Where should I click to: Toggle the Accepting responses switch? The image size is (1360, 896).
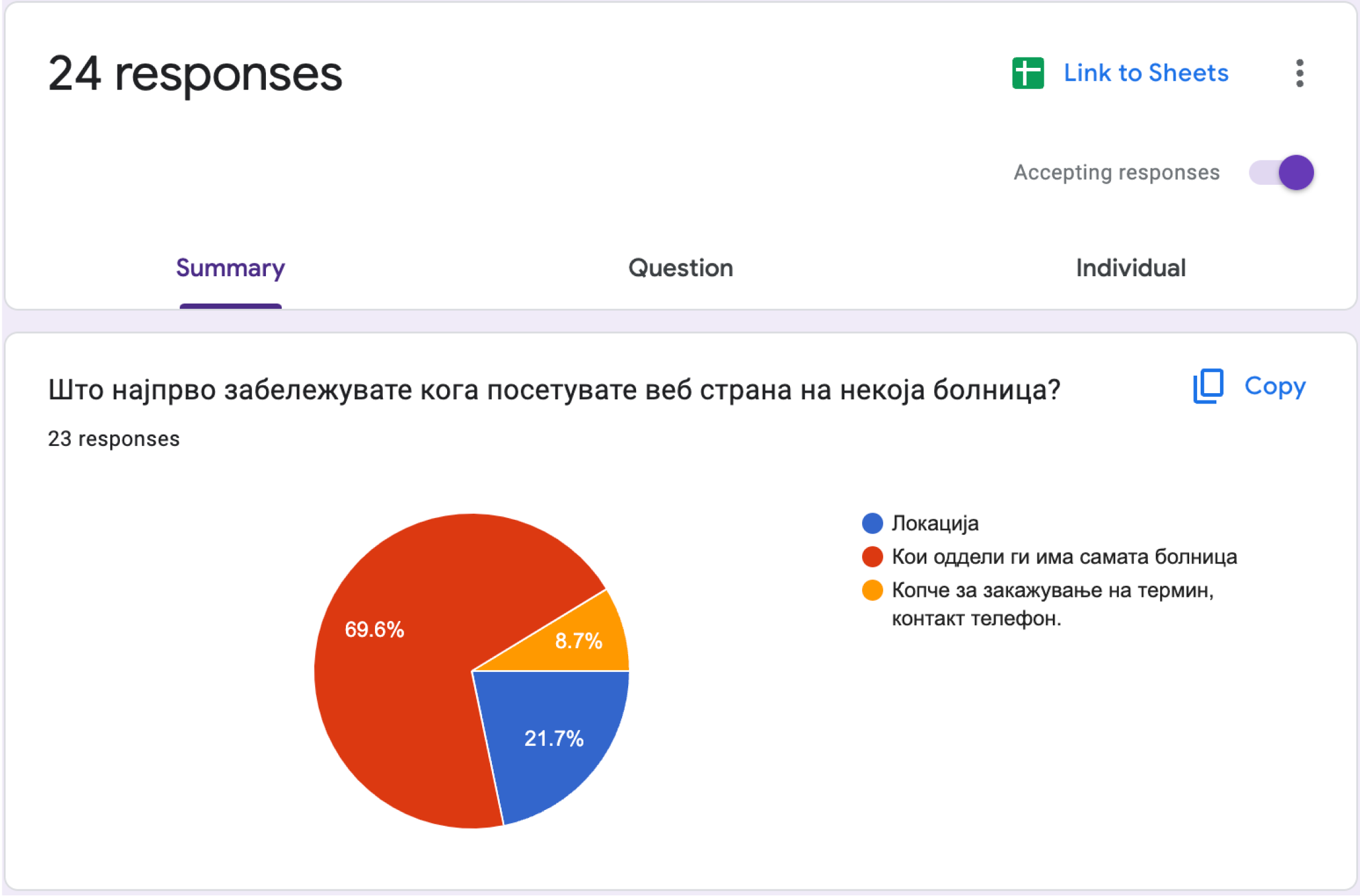tap(1282, 173)
